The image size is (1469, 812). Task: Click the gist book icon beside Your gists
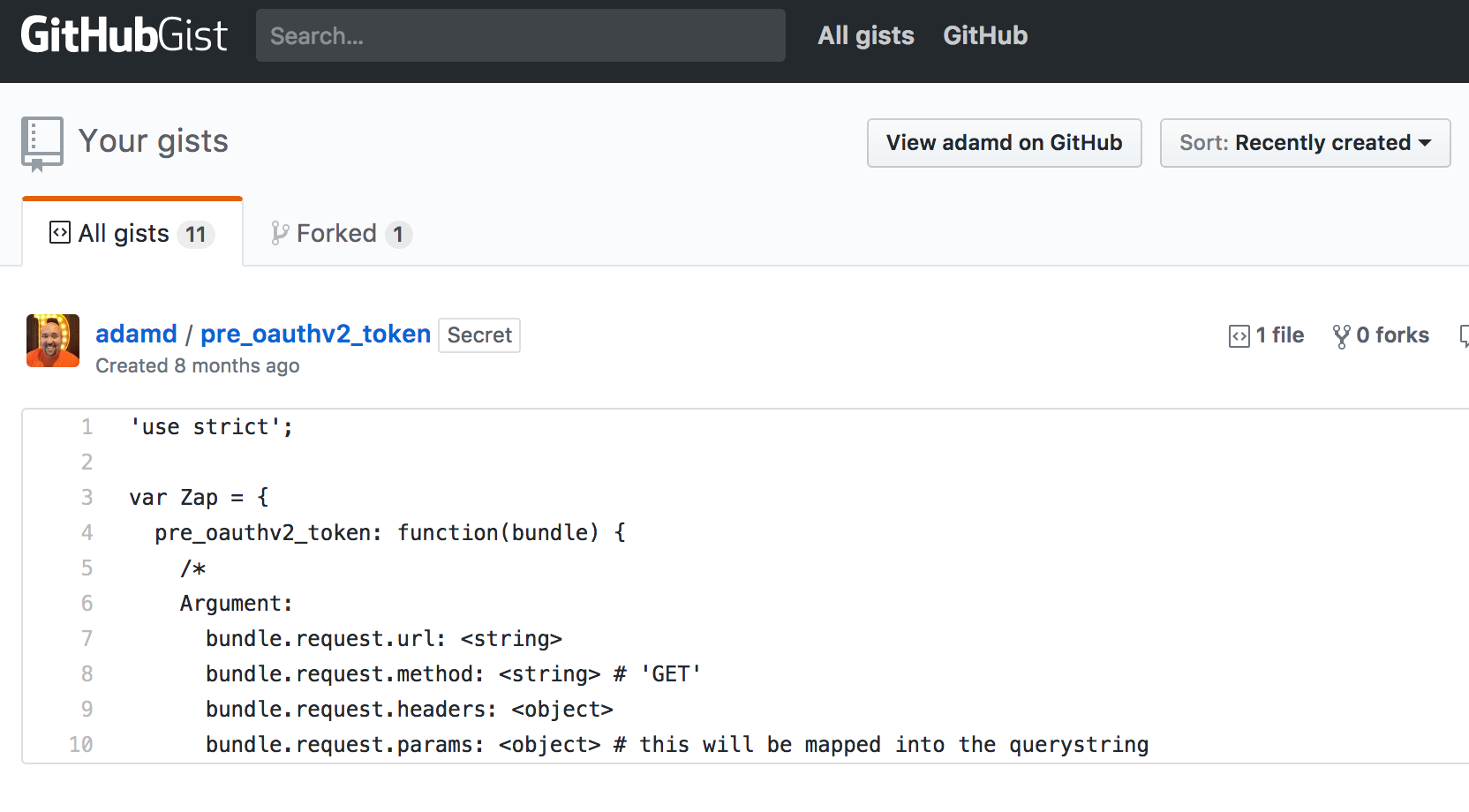[42, 144]
